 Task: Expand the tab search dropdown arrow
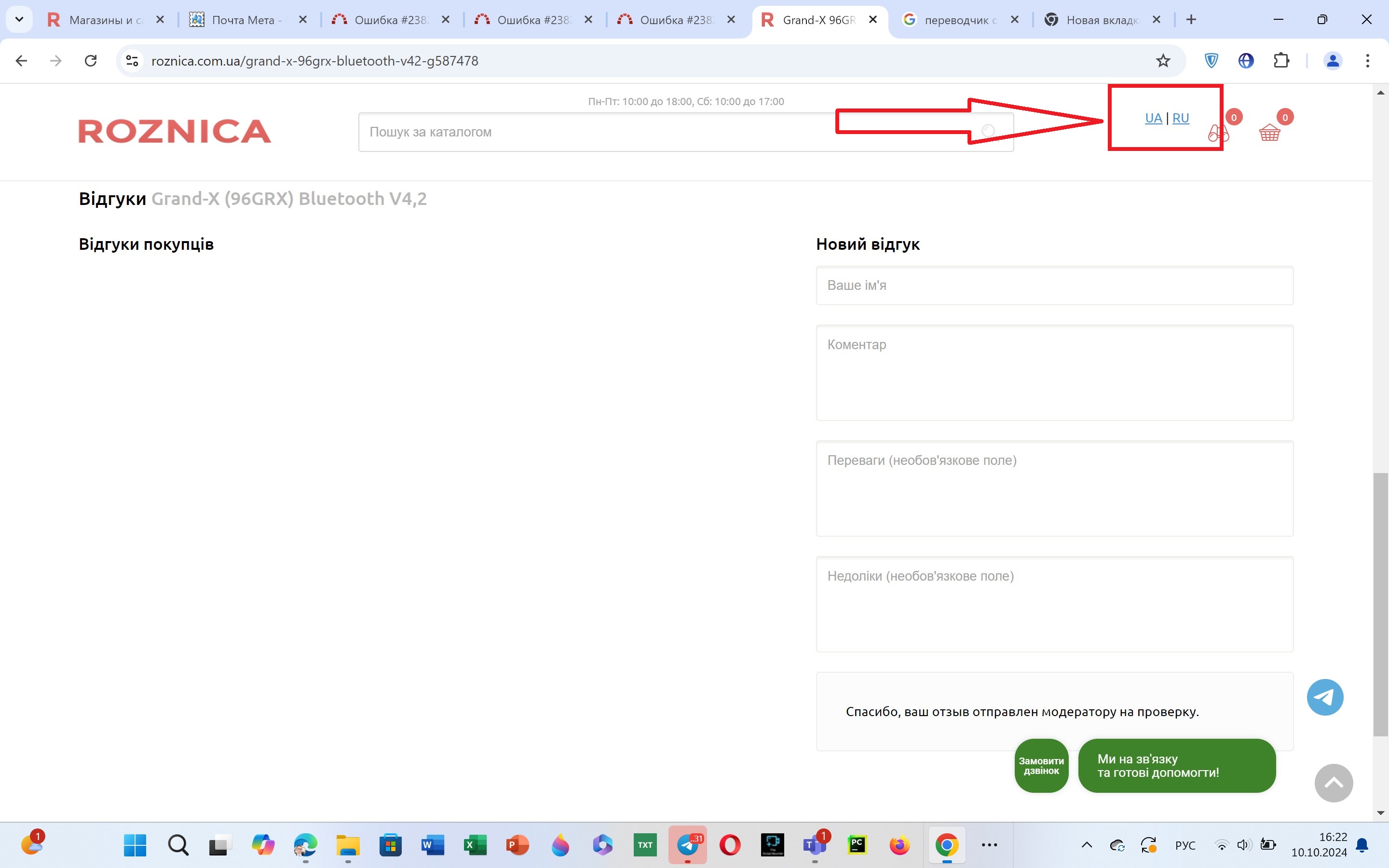(19, 19)
